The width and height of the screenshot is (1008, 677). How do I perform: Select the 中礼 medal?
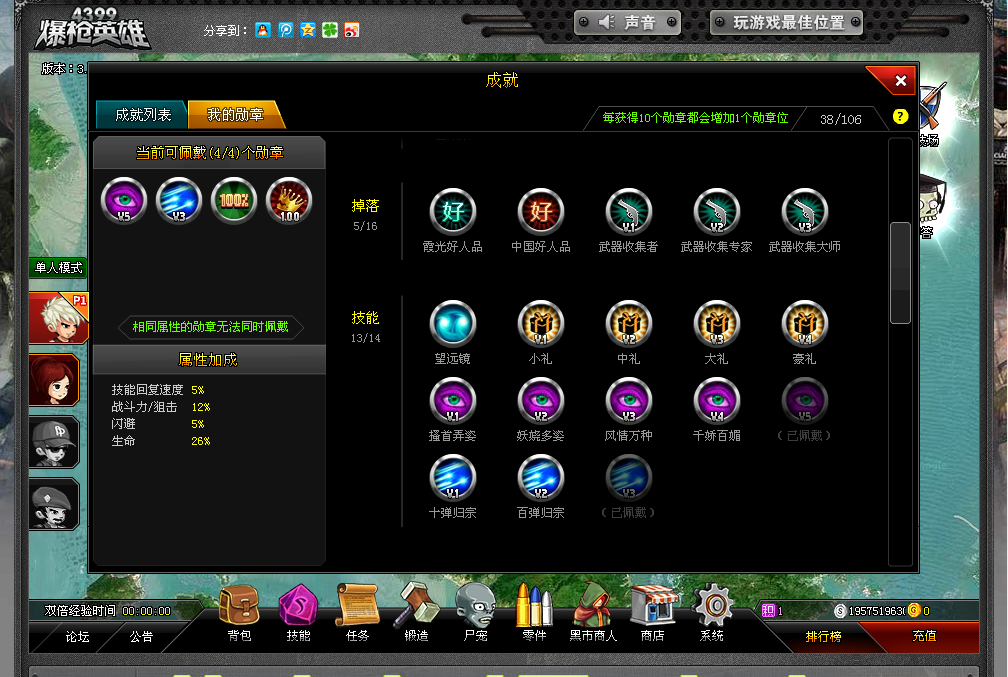coord(629,323)
